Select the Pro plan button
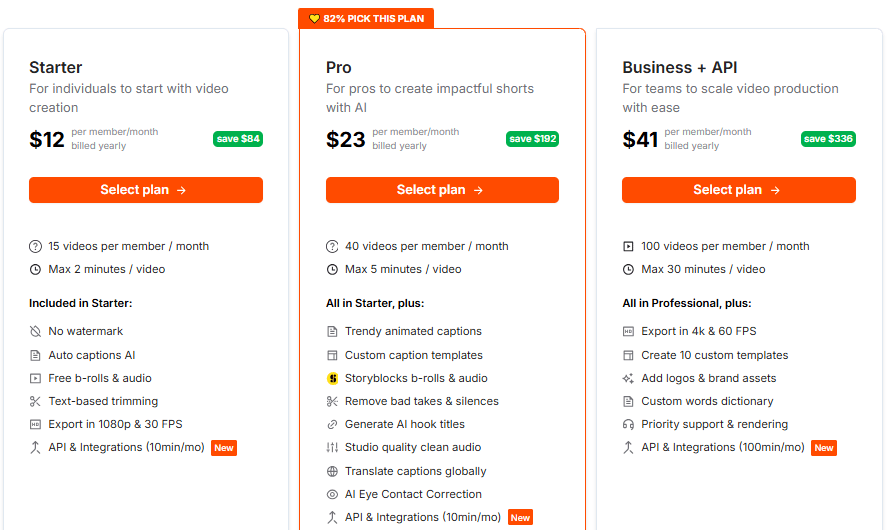Viewport: 891px width, 530px height. click(442, 190)
